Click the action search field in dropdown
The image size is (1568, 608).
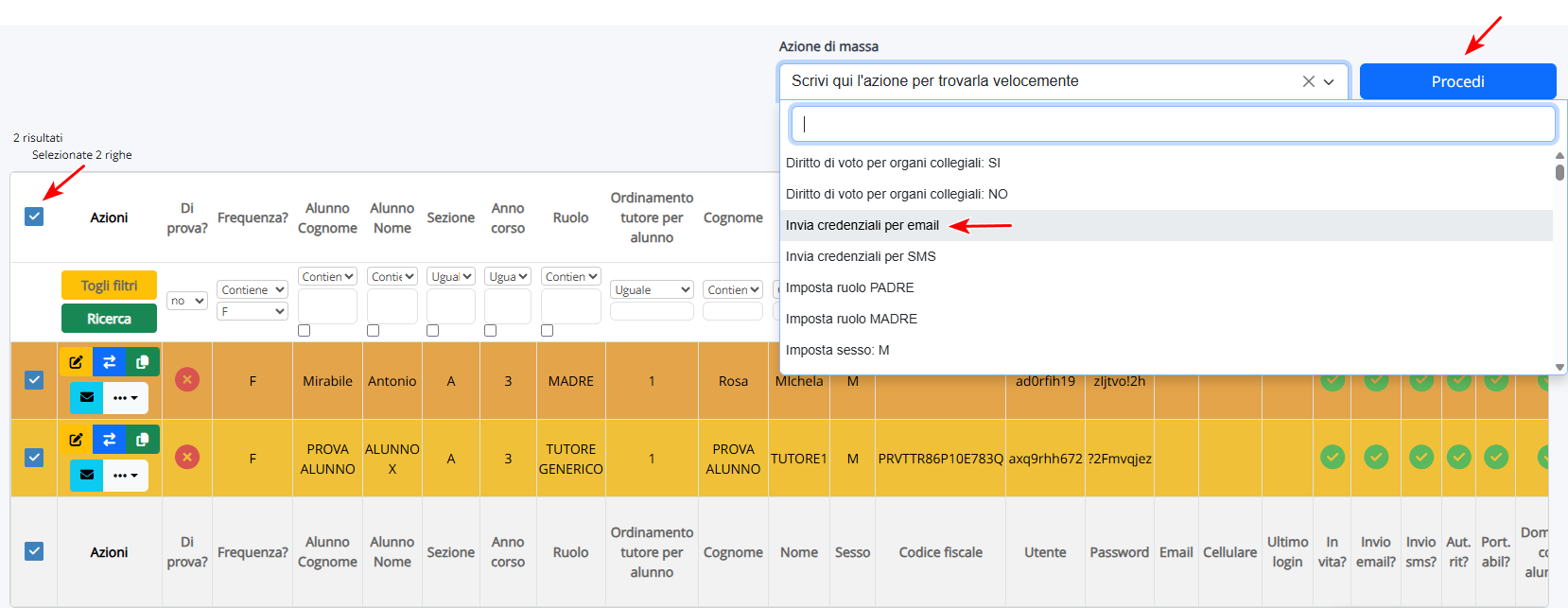pos(1173,124)
